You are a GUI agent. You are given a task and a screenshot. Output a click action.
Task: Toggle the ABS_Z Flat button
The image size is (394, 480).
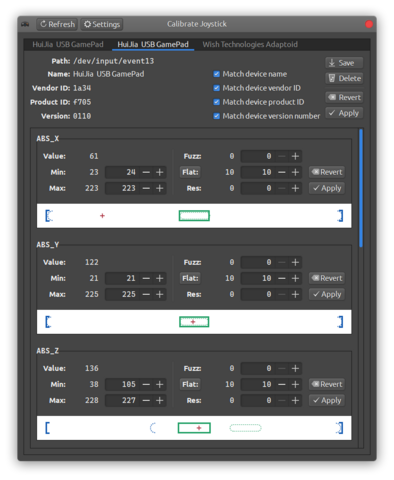tap(190, 384)
